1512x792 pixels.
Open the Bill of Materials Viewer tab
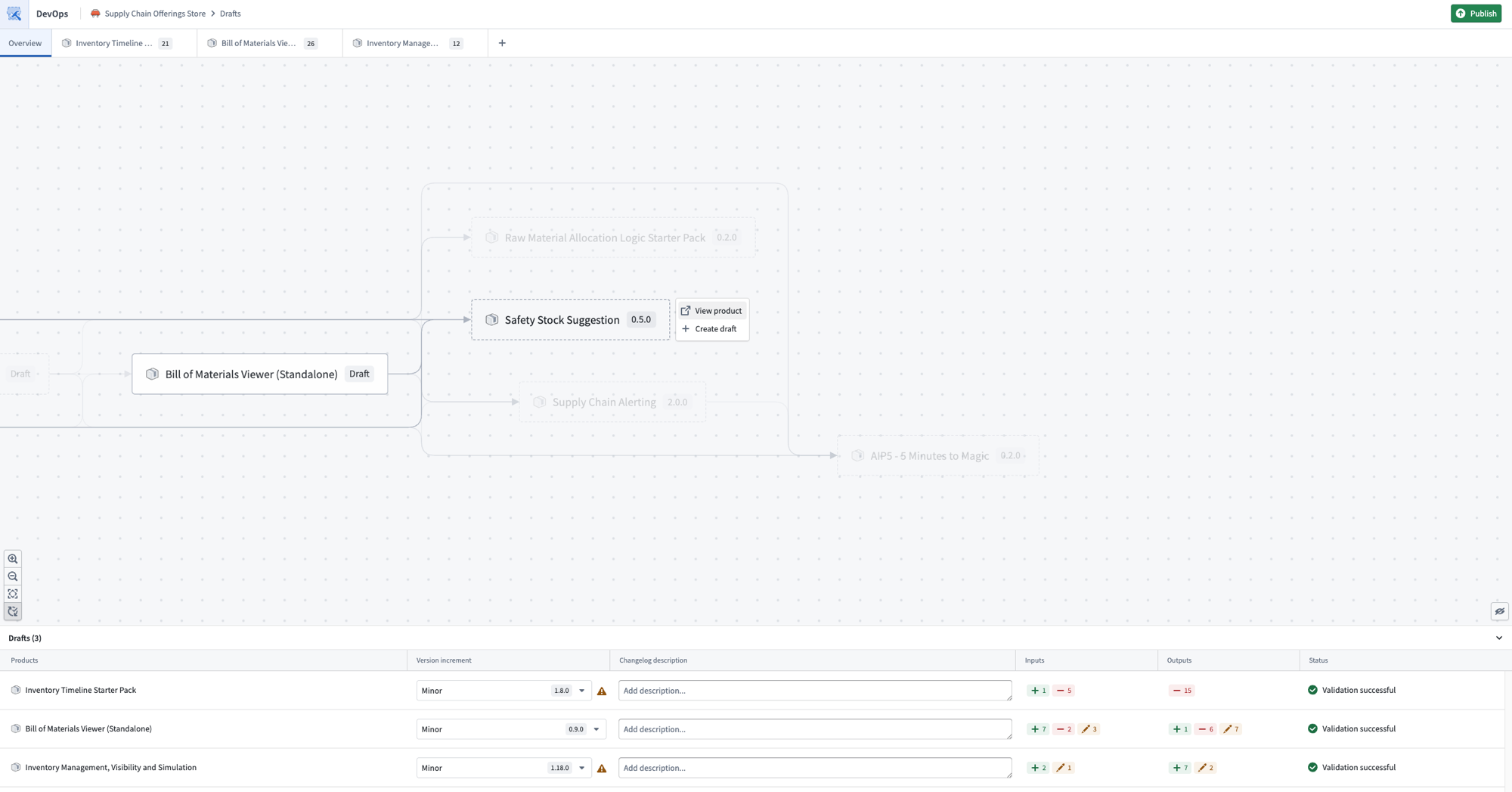(269, 43)
